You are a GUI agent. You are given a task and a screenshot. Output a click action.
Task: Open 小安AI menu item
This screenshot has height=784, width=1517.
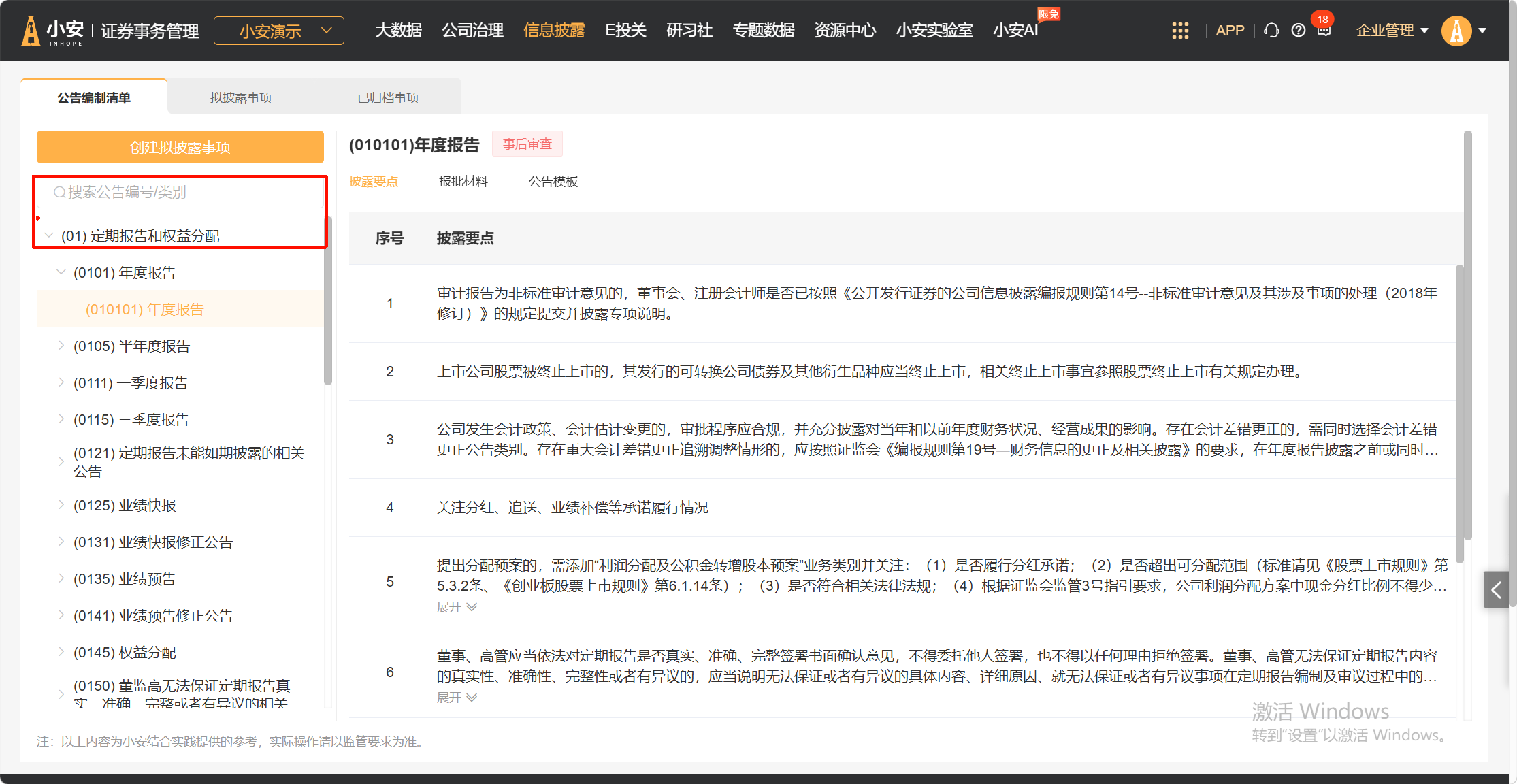pos(1015,31)
